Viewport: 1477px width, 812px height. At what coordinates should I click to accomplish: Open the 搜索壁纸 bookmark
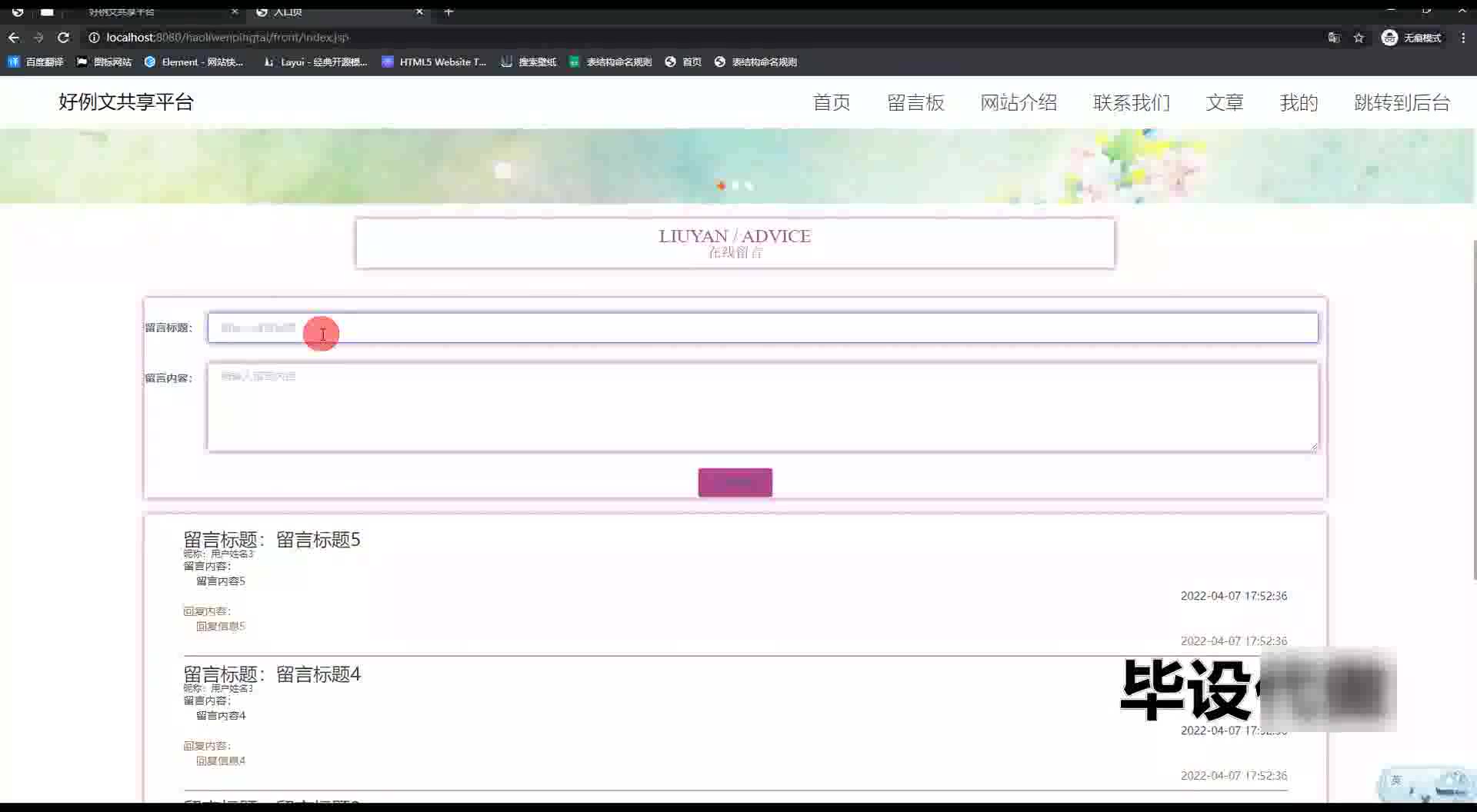tap(528, 62)
